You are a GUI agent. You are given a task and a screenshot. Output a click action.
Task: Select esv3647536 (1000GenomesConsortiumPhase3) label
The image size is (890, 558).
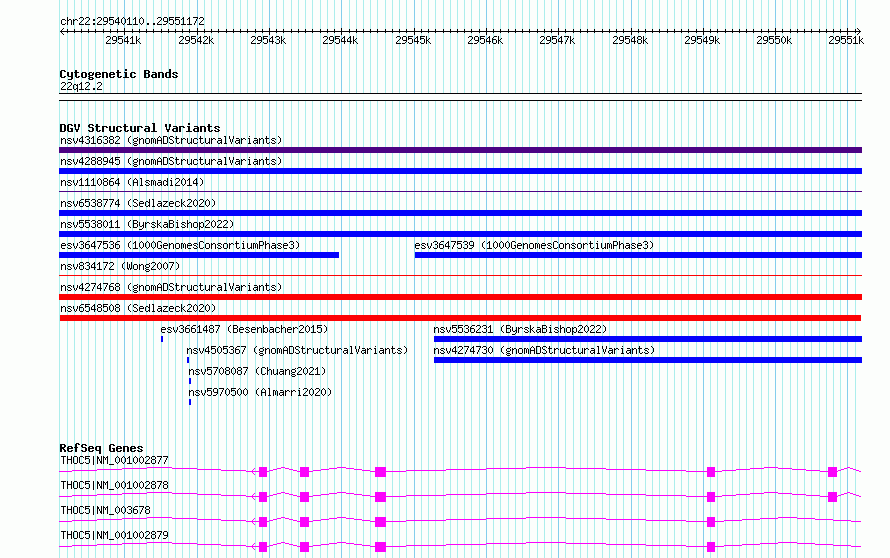tap(180, 245)
